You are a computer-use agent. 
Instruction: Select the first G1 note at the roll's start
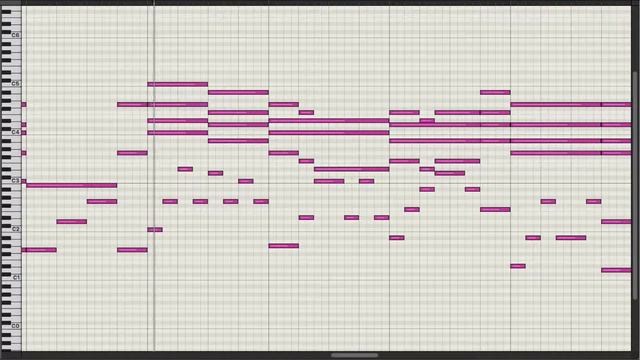(x=39, y=250)
